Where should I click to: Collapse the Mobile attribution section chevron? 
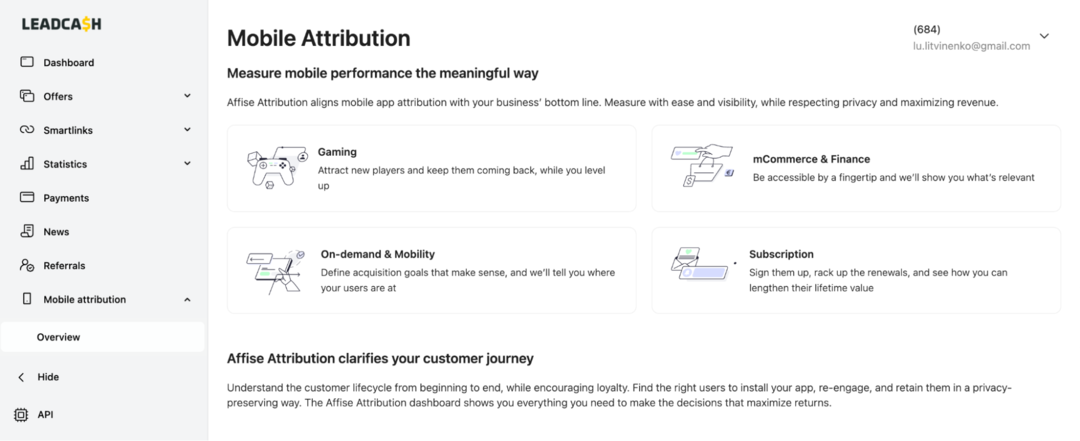(x=187, y=300)
